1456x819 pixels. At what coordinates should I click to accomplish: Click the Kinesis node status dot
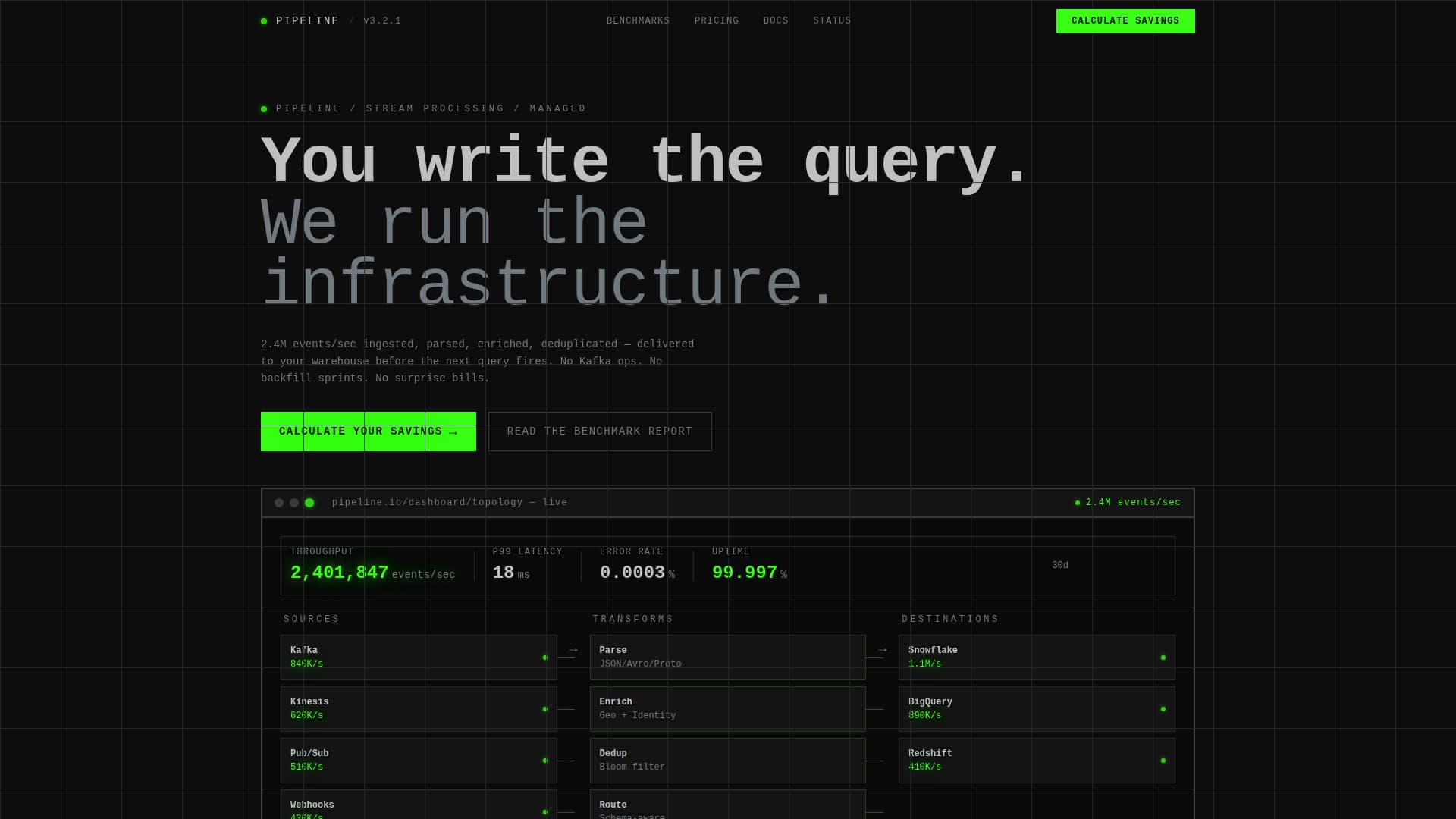tap(545, 709)
